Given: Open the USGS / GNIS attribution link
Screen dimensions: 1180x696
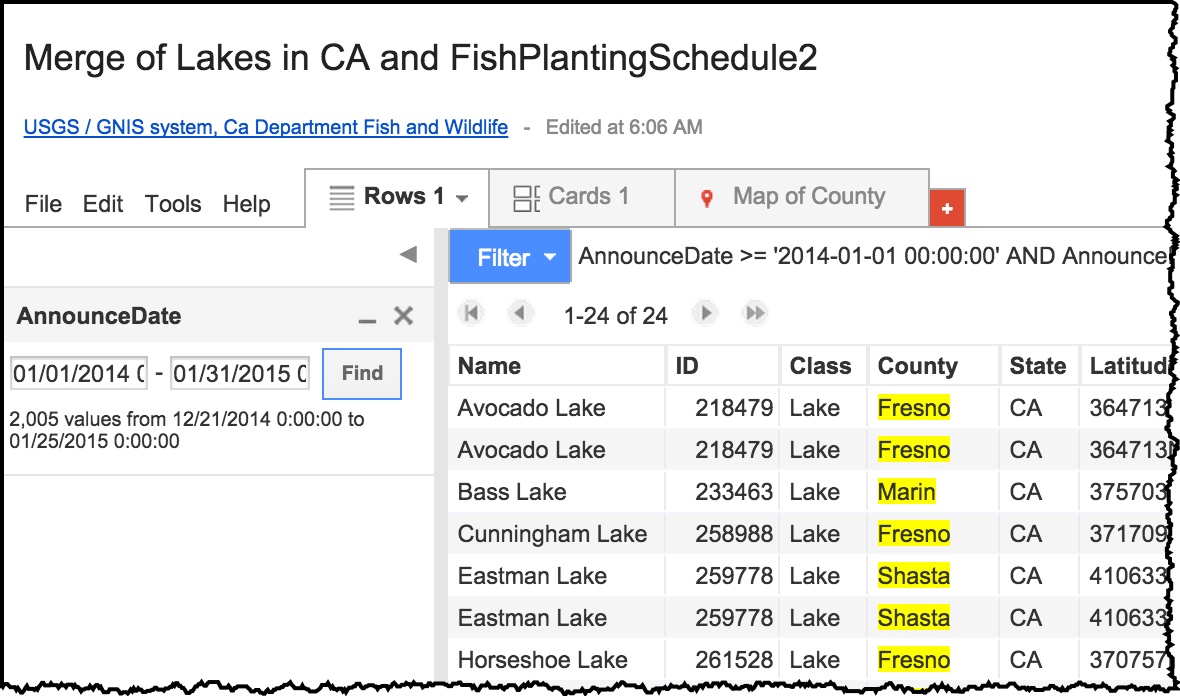Looking at the screenshot, I should (266, 127).
